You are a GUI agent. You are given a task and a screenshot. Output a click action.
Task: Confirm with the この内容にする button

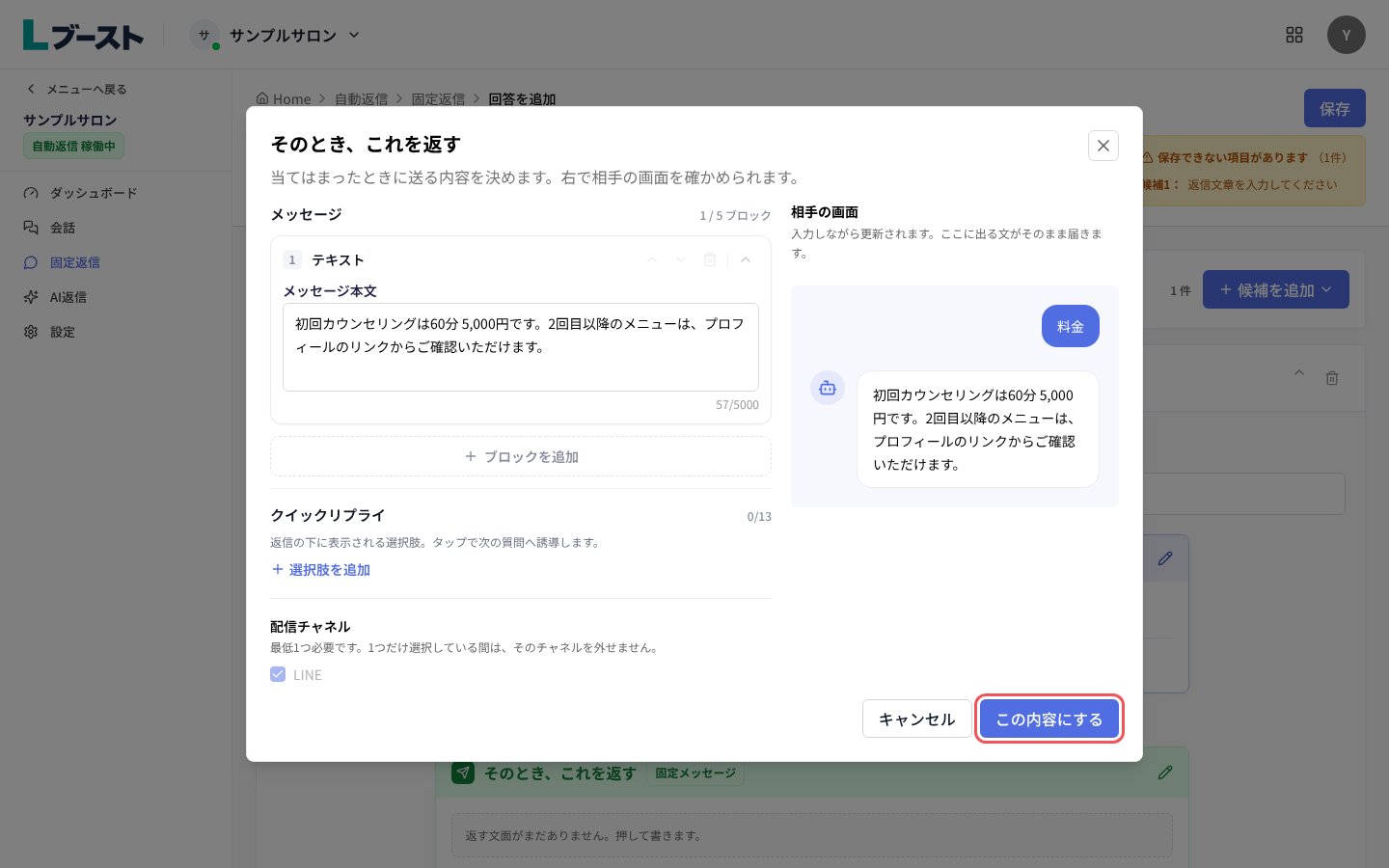pyautogui.click(x=1049, y=719)
